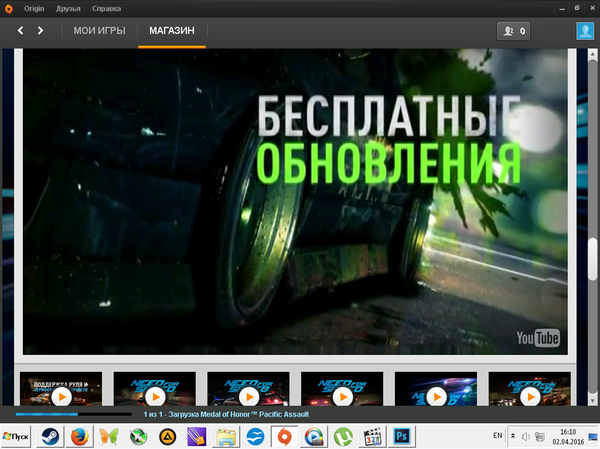Open the YouTube logo on the video
This screenshot has width=600, height=449.
[538, 338]
